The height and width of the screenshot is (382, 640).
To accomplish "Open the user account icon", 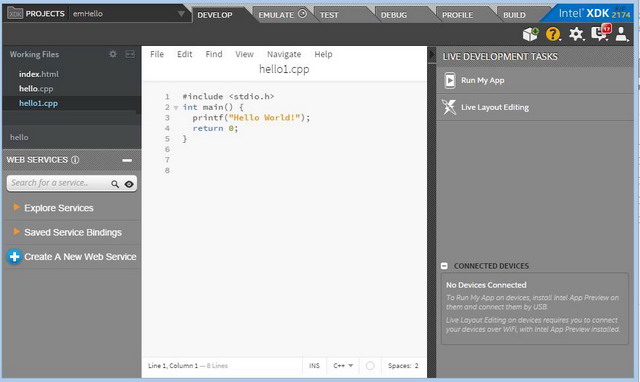I will click(621, 34).
